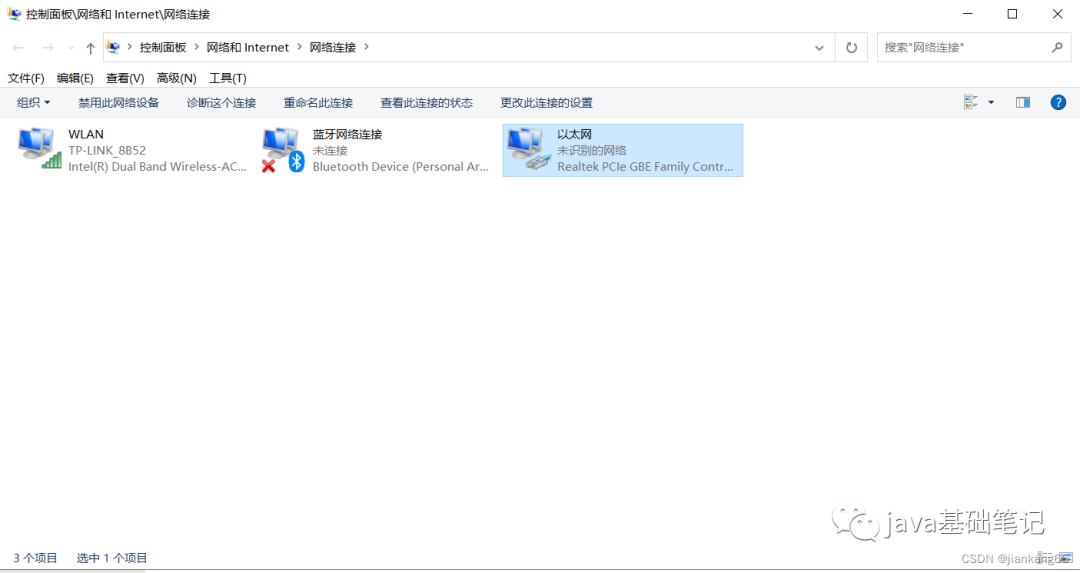Close the network connections window

pyautogui.click(x=1057, y=14)
